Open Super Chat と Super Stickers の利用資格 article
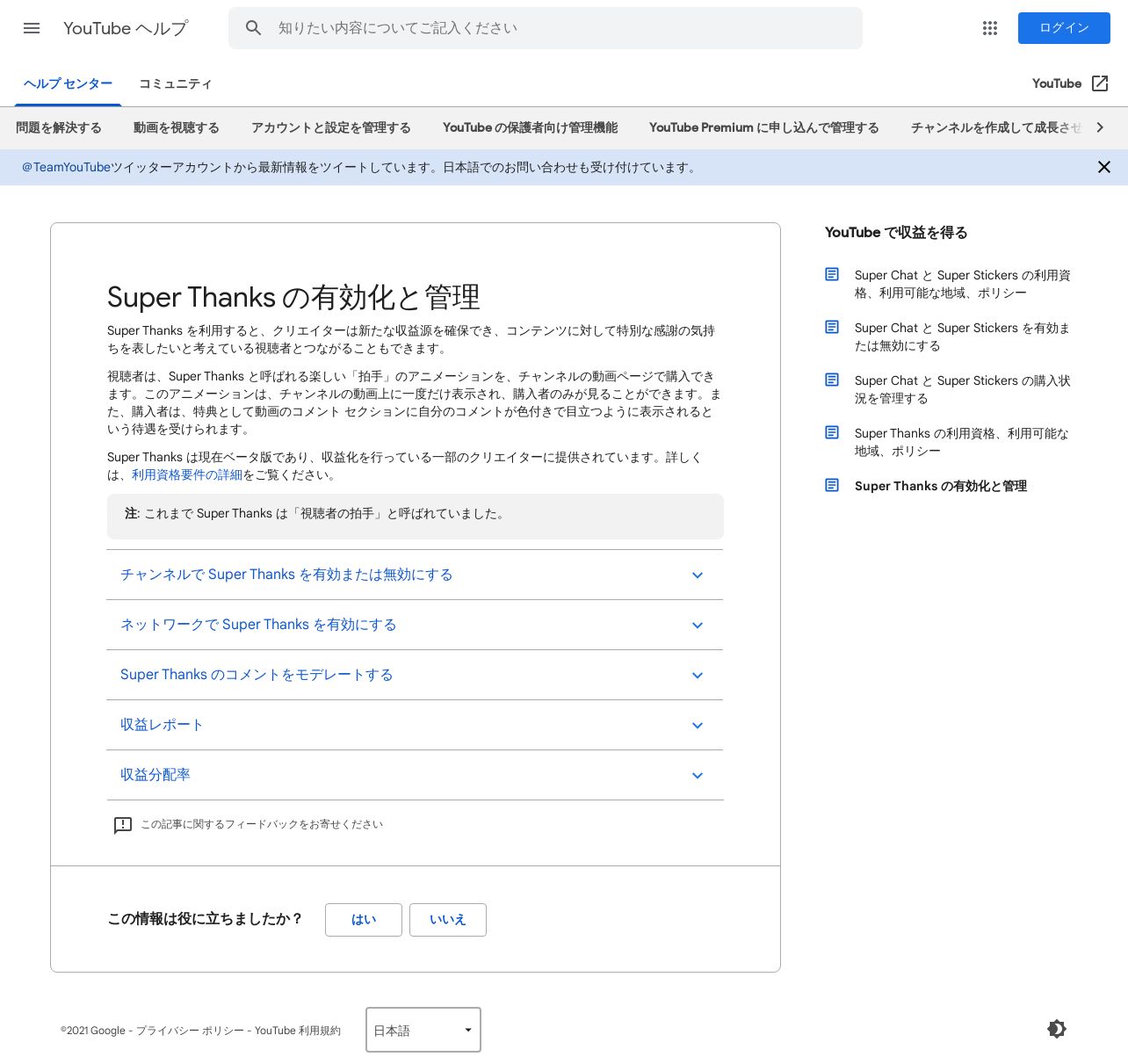Image resolution: width=1128 pixels, height=1064 pixels. pos(963,284)
